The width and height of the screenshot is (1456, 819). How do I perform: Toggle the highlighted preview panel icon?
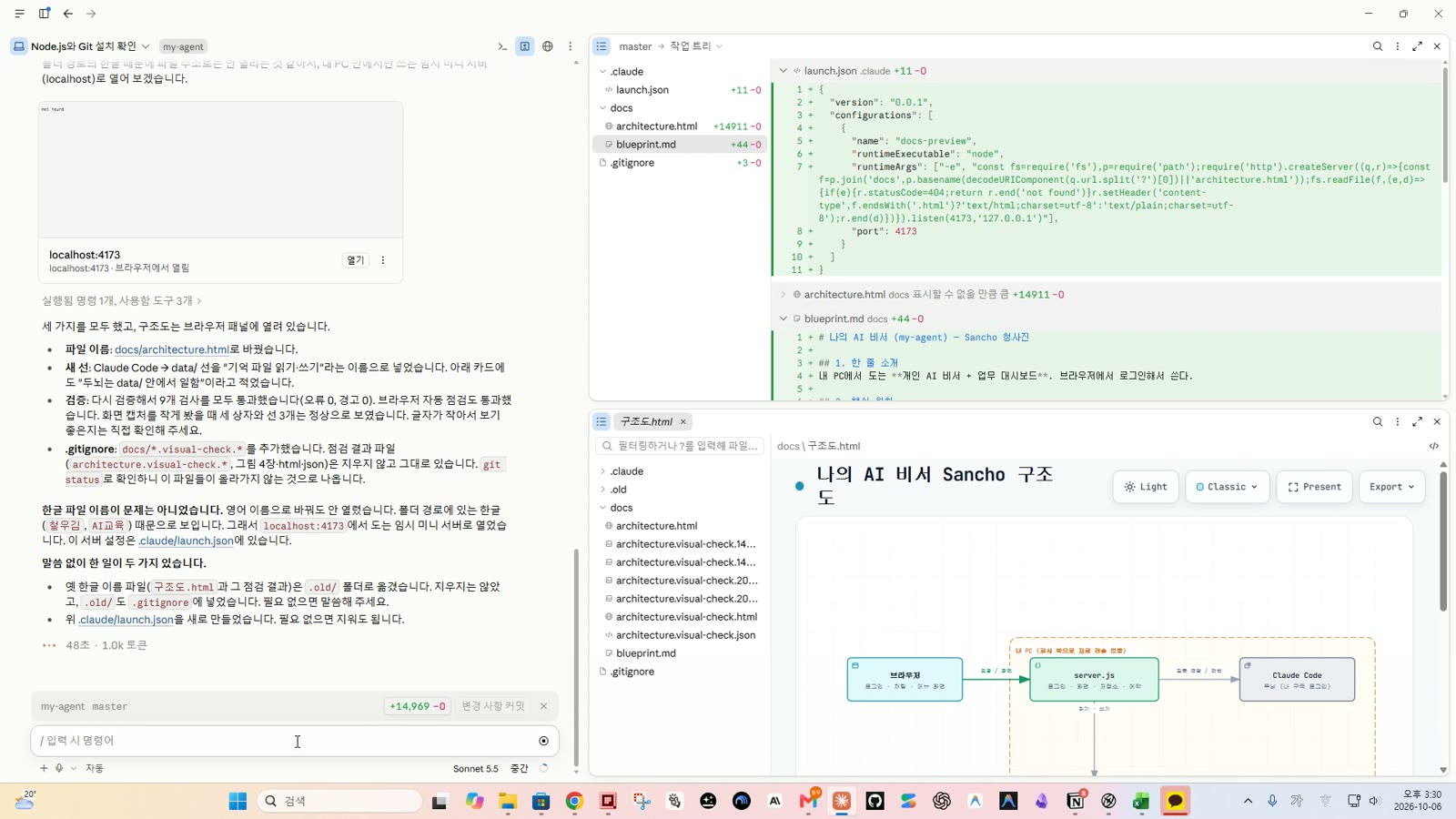[525, 46]
